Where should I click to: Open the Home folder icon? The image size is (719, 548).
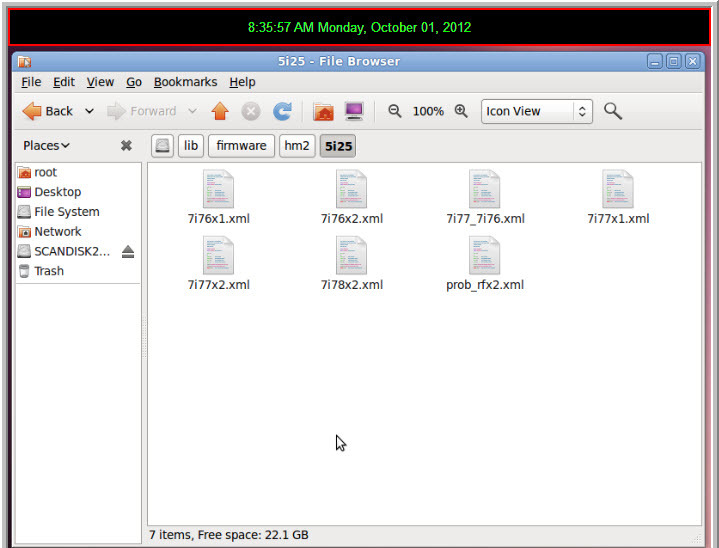tap(323, 111)
